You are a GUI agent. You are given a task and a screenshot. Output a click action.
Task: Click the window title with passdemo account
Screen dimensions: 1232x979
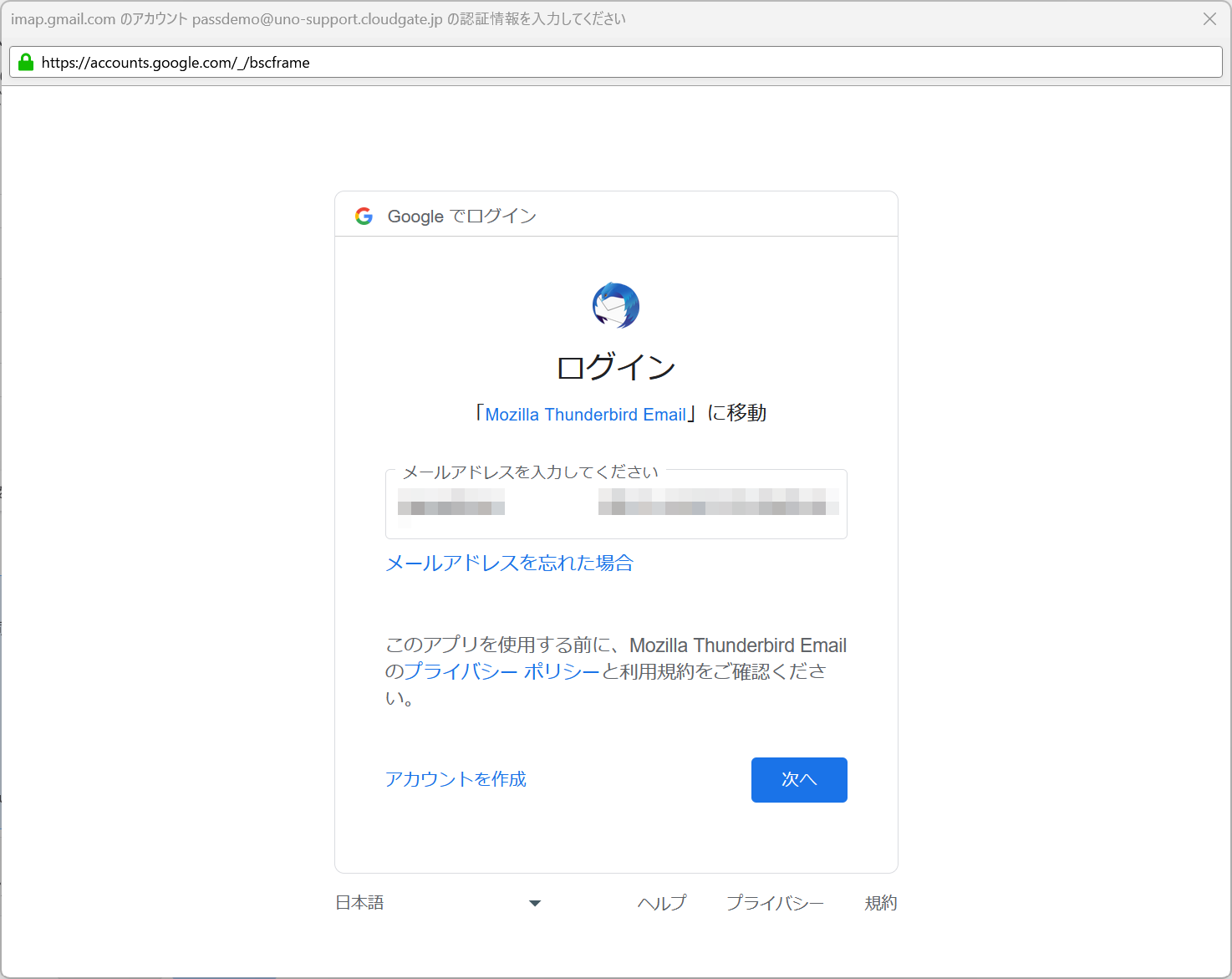pyautogui.click(x=318, y=18)
